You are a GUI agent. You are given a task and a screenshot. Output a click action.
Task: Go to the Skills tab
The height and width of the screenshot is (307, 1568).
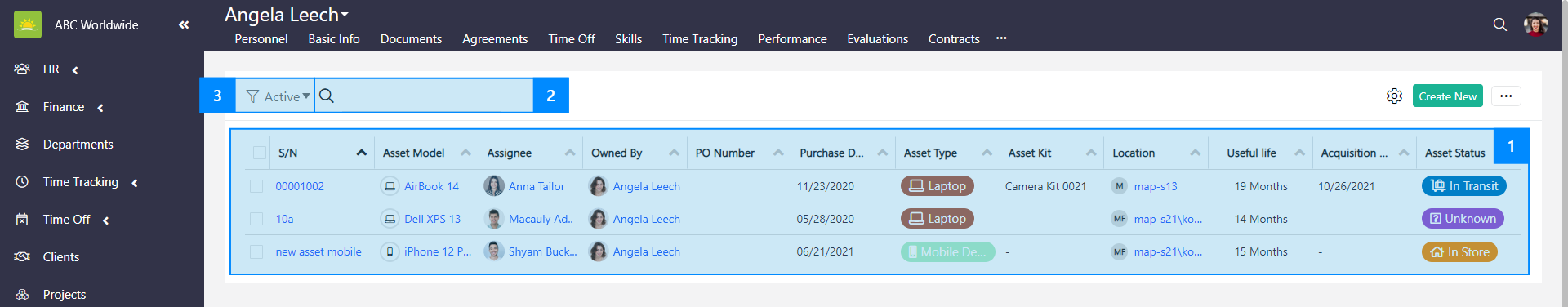click(x=628, y=39)
